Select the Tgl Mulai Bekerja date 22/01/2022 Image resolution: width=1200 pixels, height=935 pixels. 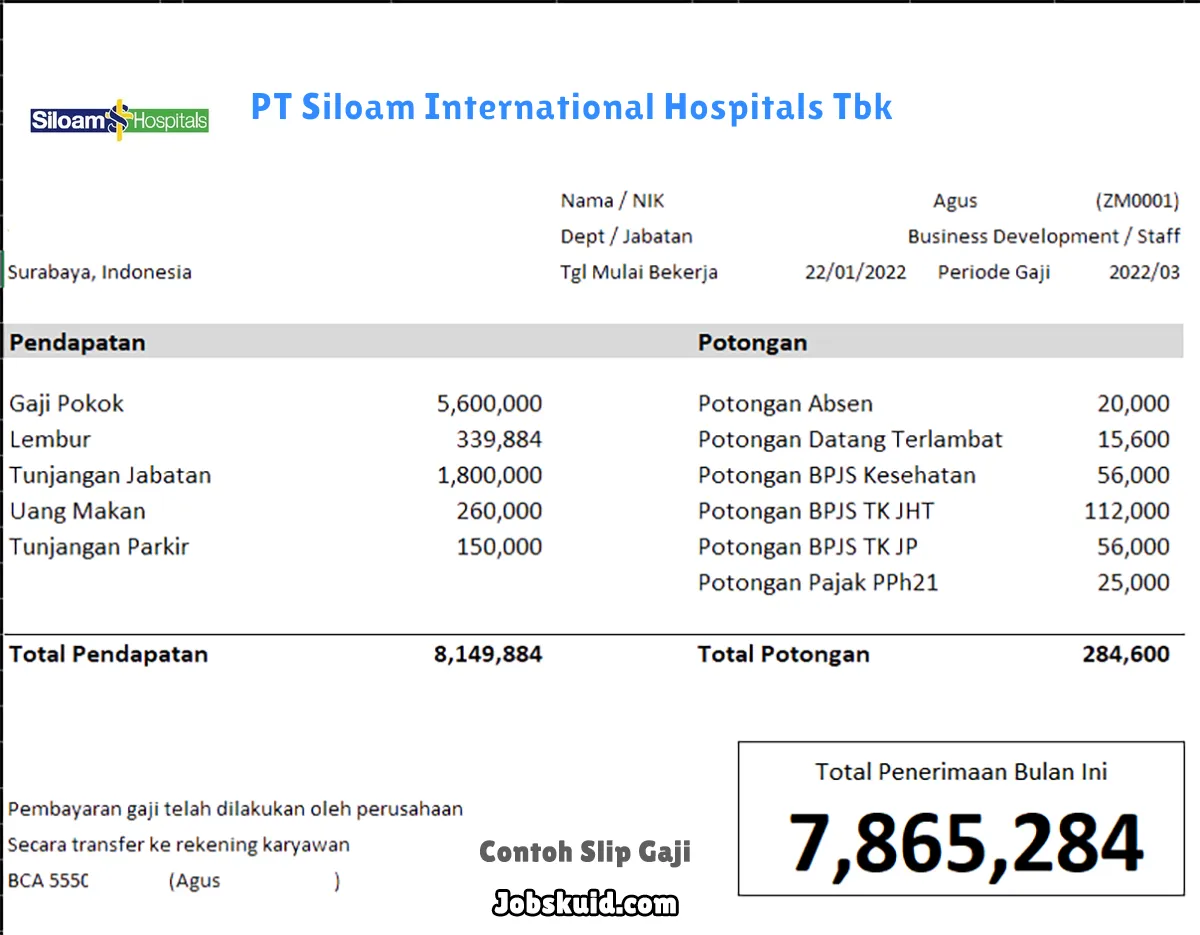(856, 271)
